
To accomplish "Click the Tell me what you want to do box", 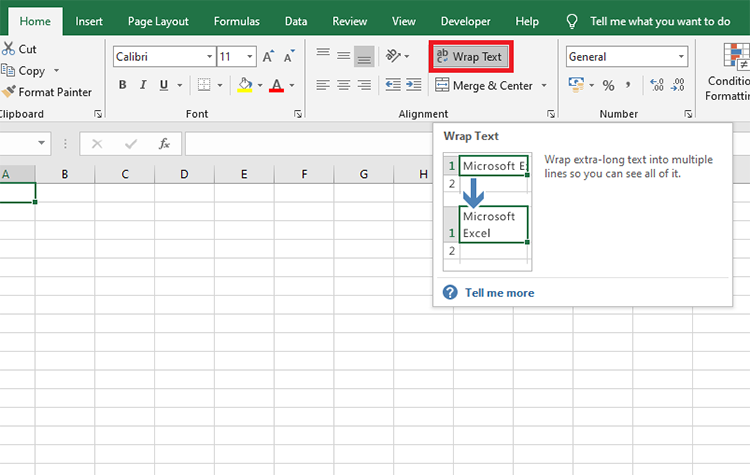I will [649, 22].
